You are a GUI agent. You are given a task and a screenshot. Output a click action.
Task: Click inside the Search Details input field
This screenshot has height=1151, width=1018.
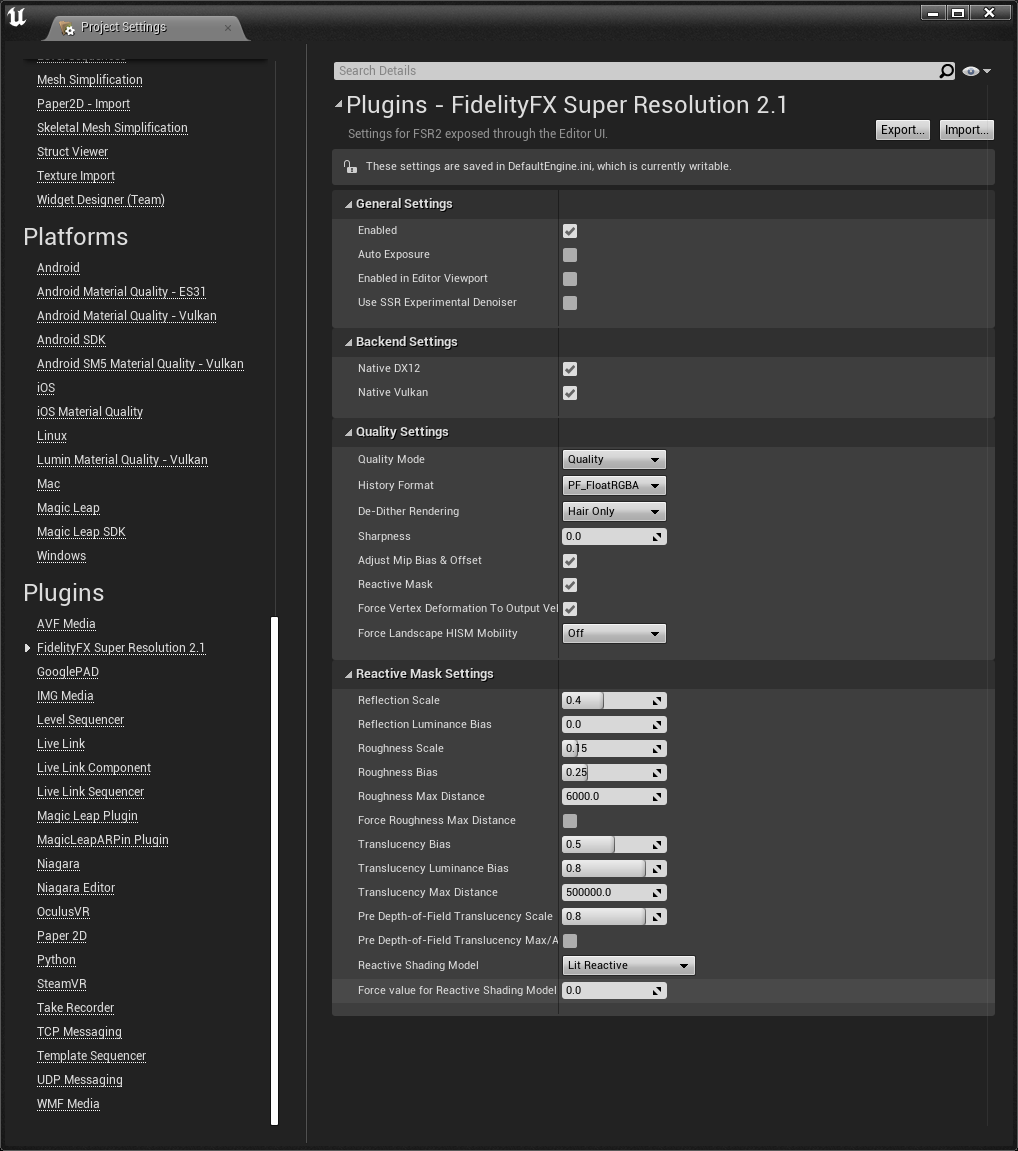click(600, 71)
